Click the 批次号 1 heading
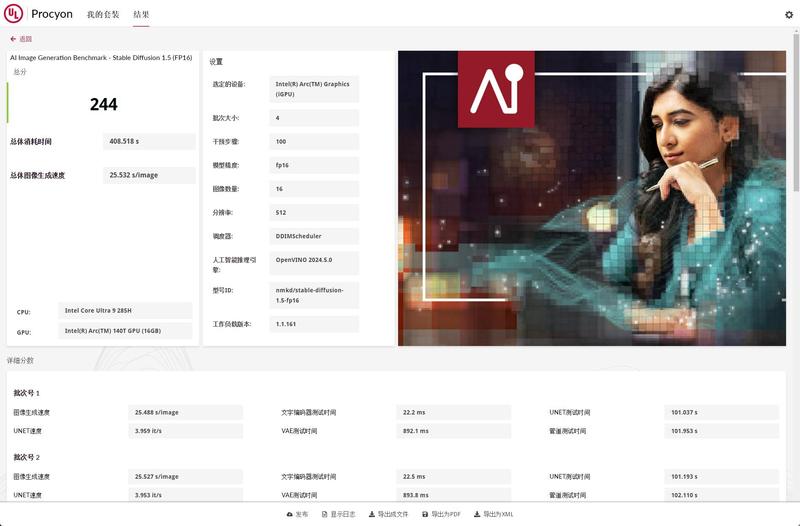The image size is (800, 526). click(x=27, y=393)
